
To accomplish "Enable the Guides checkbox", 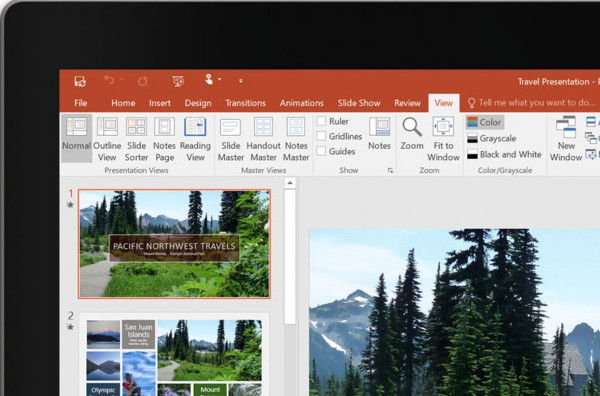I will pos(321,151).
